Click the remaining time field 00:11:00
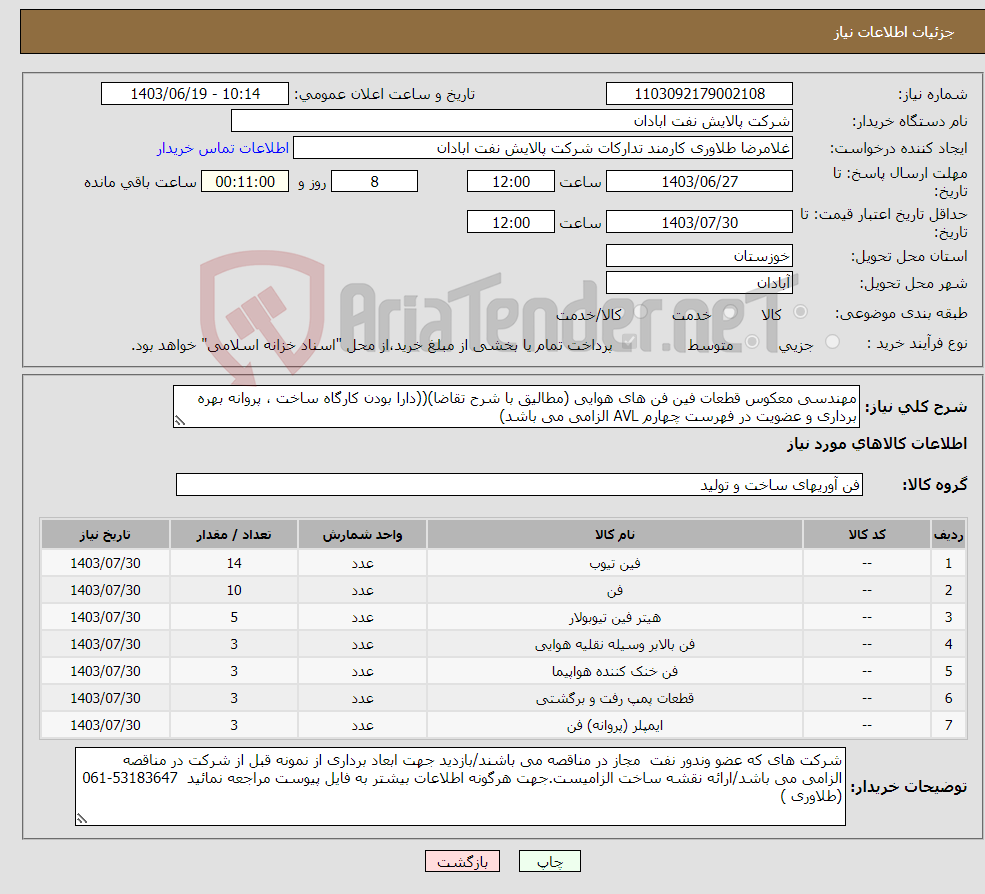This screenshot has height=894, width=985. pyautogui.click(x=245, y=182)
